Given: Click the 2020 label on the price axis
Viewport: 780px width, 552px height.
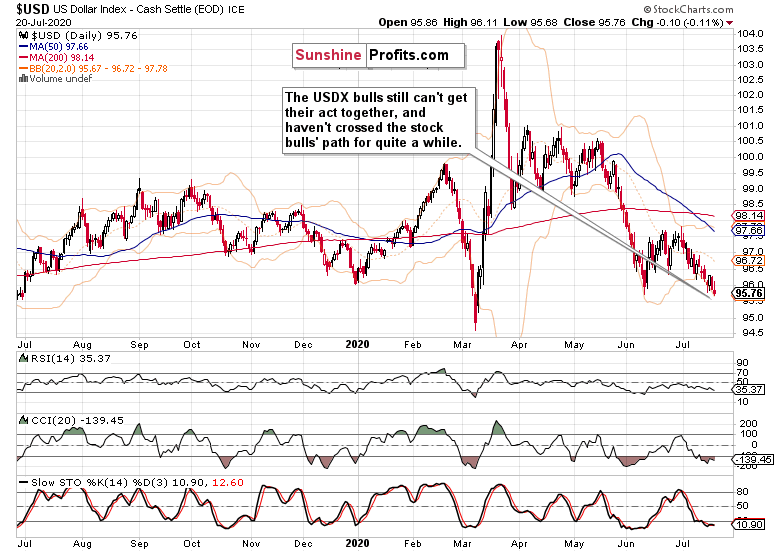Looking at the screenshot, I should tap(357, 344).
